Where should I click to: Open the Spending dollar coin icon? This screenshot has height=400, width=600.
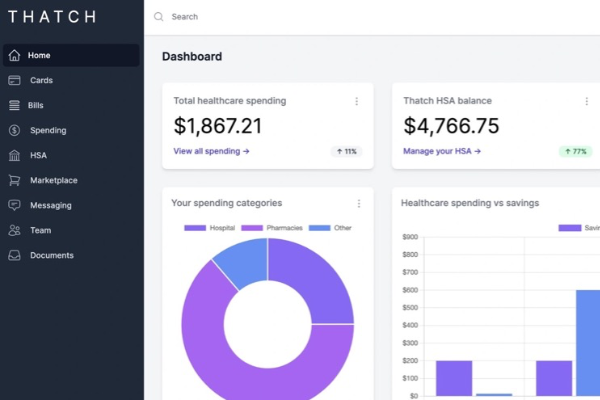tap(14, 131)
